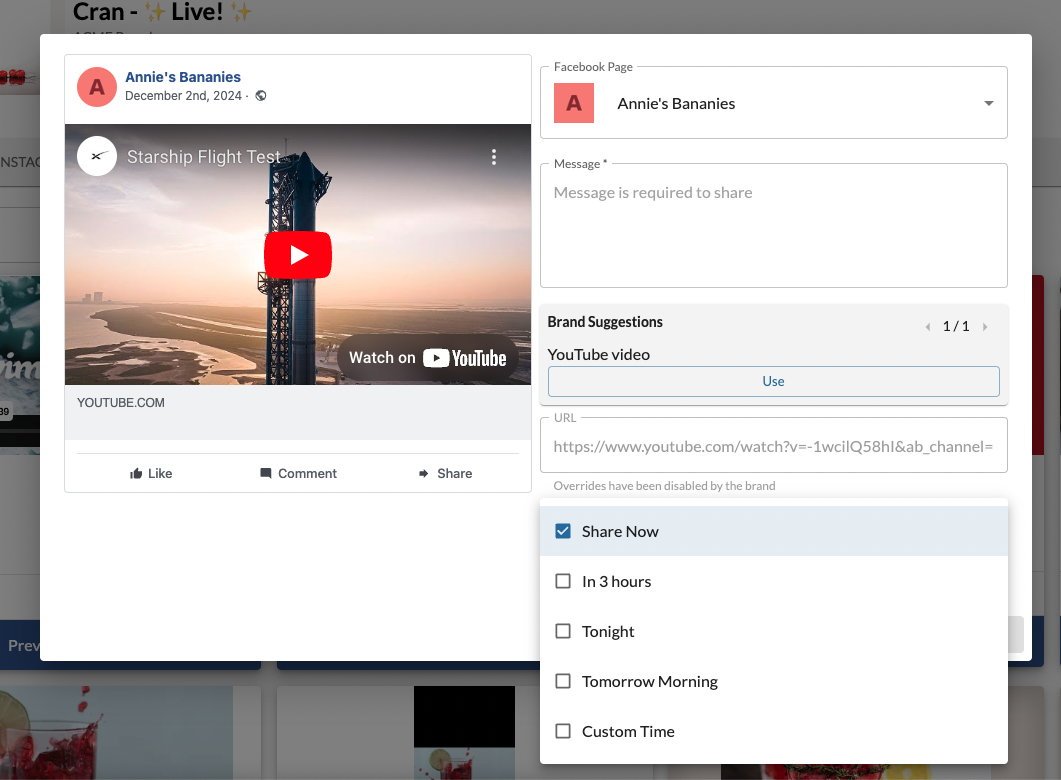Screen dimensions: 1061x780
Task: Go to next brand suggestion
Action: 985,327
